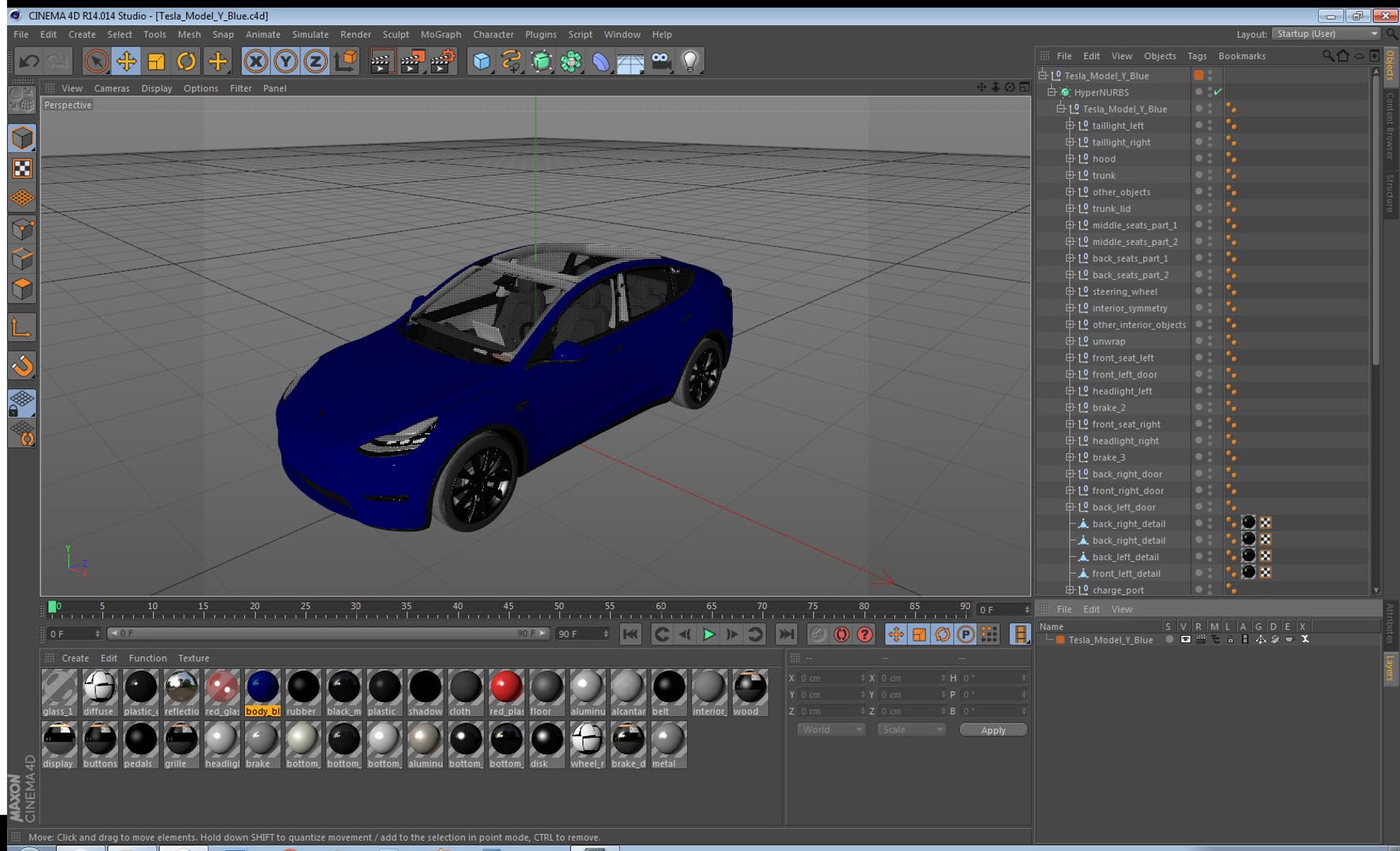Select the red_plastic material swatch
This screenshot has height=851, width=1400.
(506, 693)
